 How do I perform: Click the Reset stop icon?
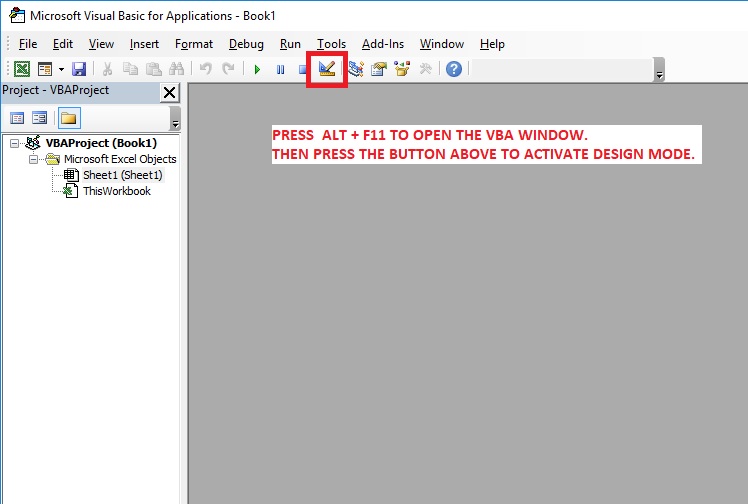coord(302,70)
